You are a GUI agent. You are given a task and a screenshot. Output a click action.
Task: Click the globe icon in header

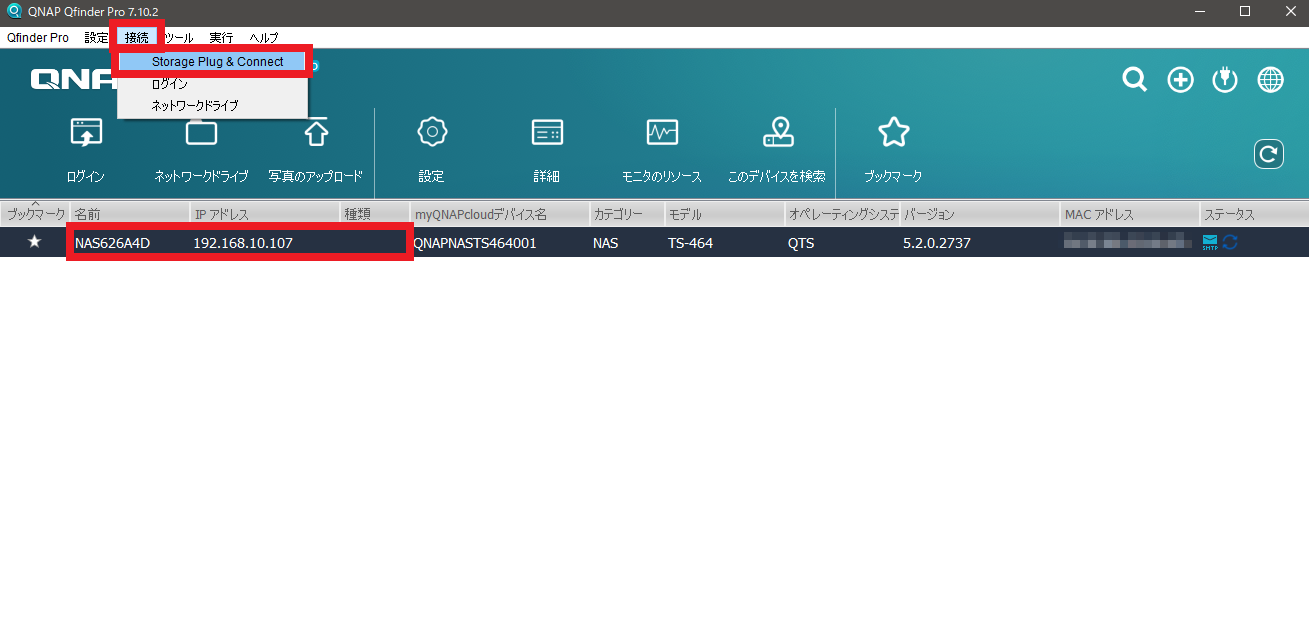pos(1270,80)
